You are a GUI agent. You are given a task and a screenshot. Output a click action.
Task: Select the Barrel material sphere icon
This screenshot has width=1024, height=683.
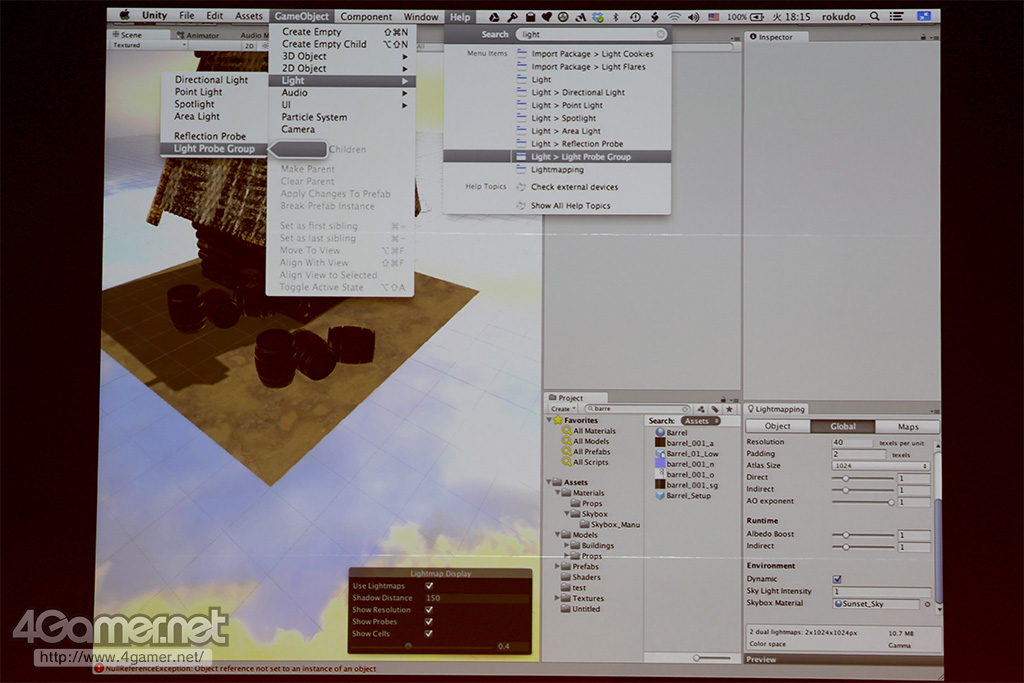click(x=660, y=432)
